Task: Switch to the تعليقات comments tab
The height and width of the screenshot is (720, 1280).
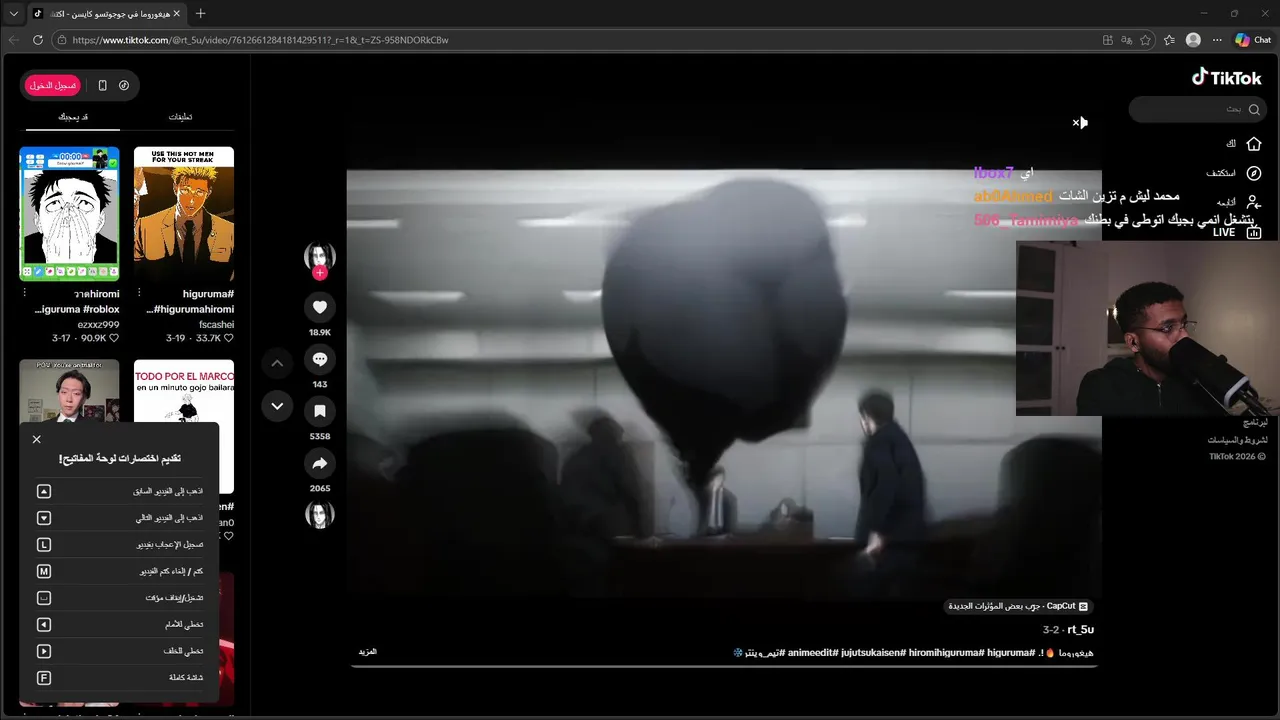Action: 180,117
